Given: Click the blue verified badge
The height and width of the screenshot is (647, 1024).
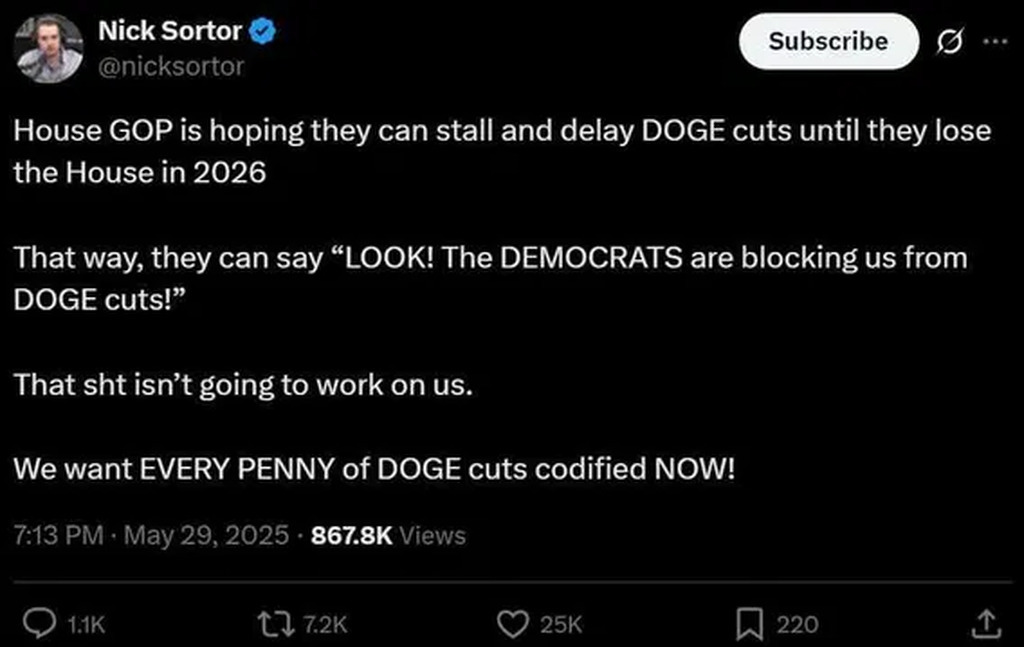Looking at the screenshot, I should (x=263, y=32).
